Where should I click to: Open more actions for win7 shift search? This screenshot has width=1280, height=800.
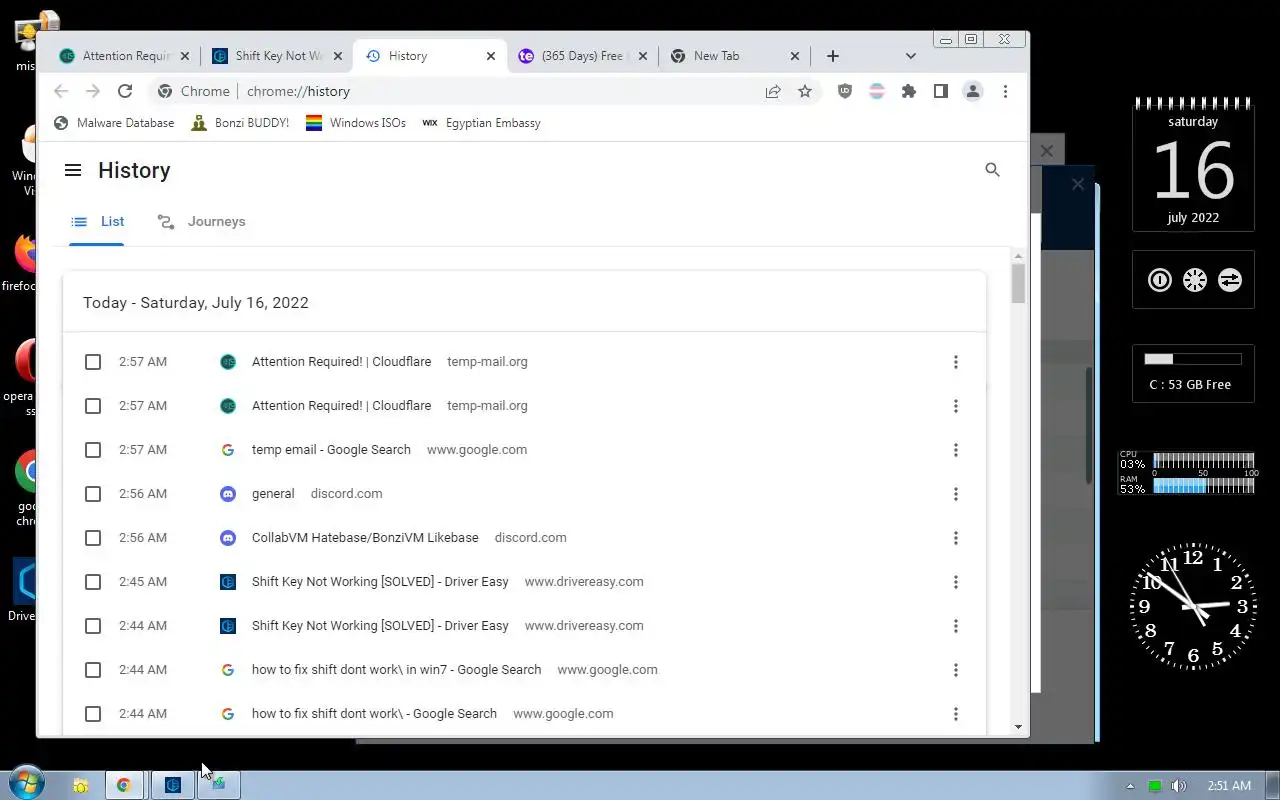[956, 670]
